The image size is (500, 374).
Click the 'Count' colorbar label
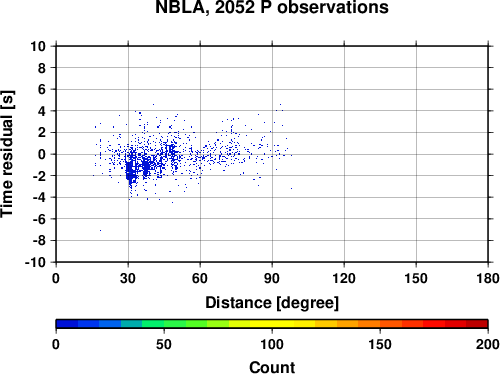click(272, 367)
